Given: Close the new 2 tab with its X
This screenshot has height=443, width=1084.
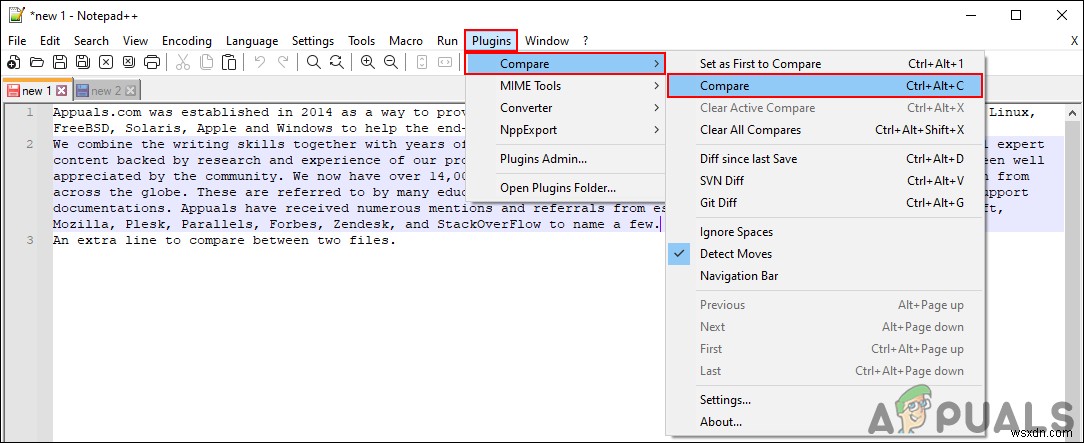Looking at the screenshot, I should click(x=131, y=91).
